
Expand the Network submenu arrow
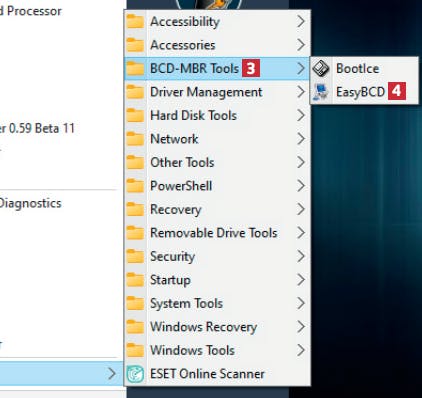(x=301, y=139)
